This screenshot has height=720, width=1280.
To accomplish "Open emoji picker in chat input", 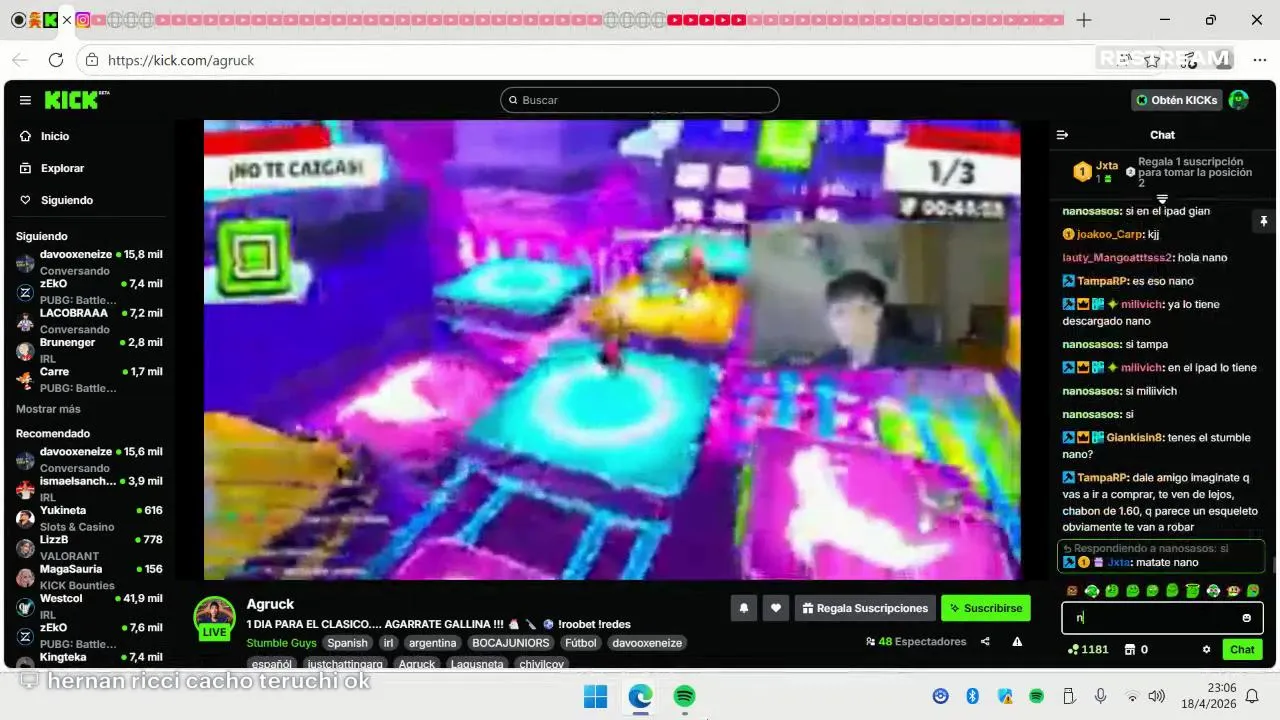I will pos(1246,618).
